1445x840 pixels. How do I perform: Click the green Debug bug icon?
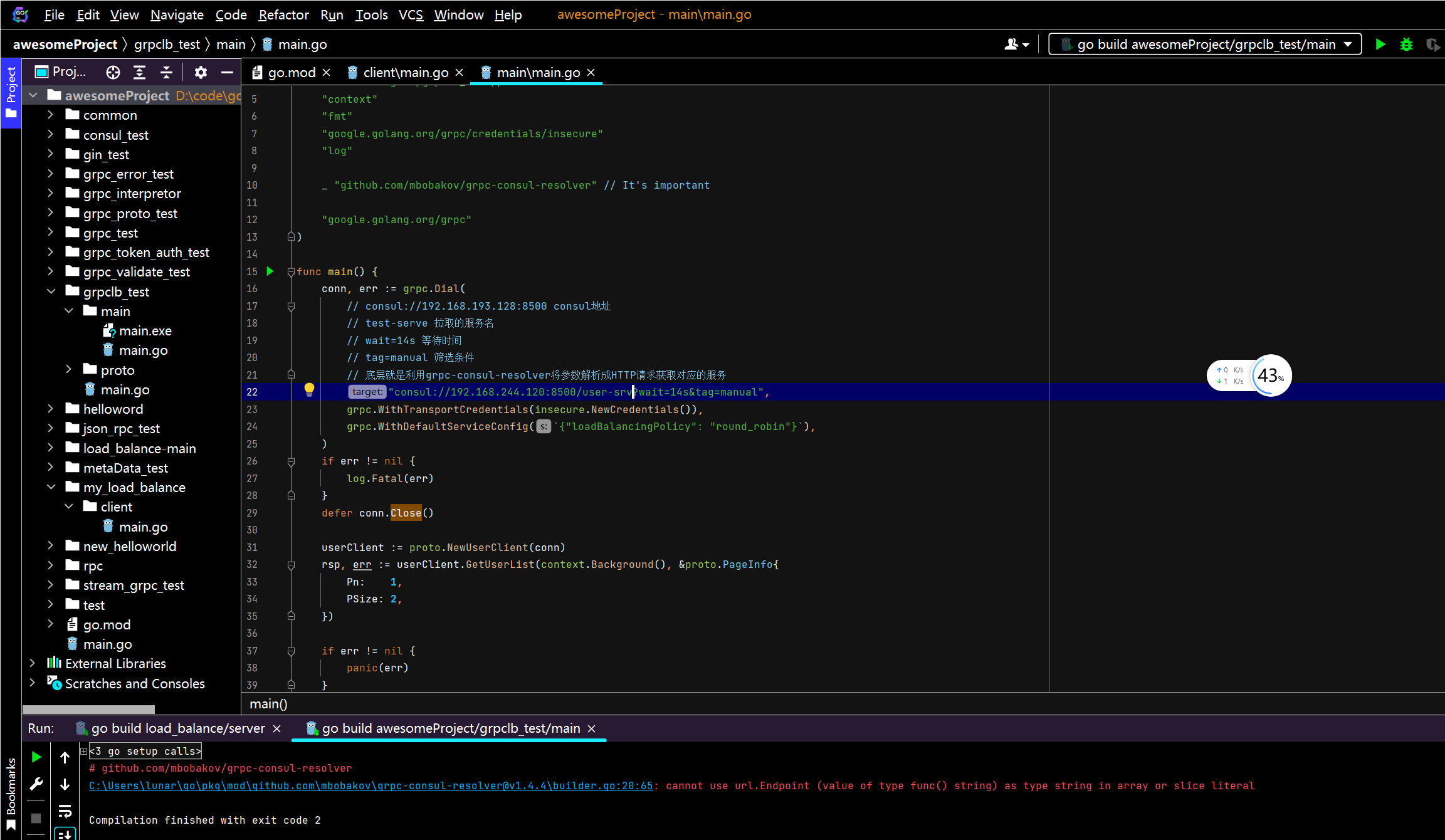[x=1406, y=45]
